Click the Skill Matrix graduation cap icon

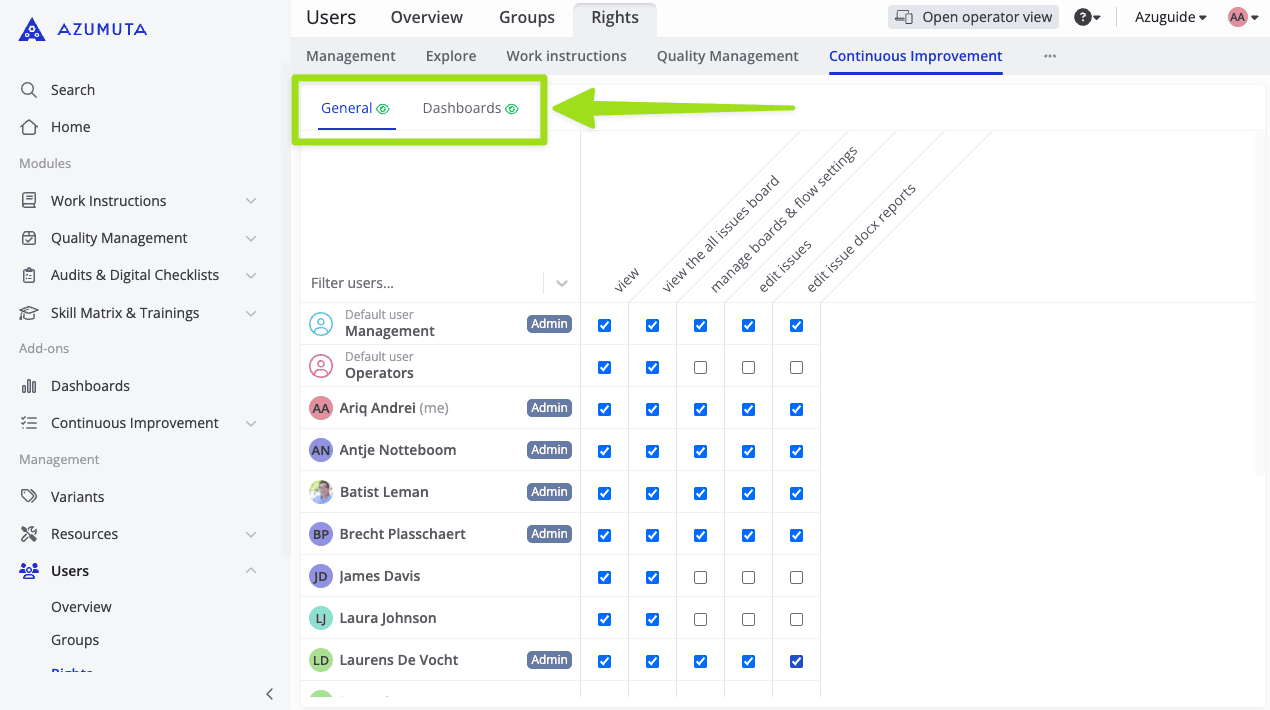tap(29, 313)
